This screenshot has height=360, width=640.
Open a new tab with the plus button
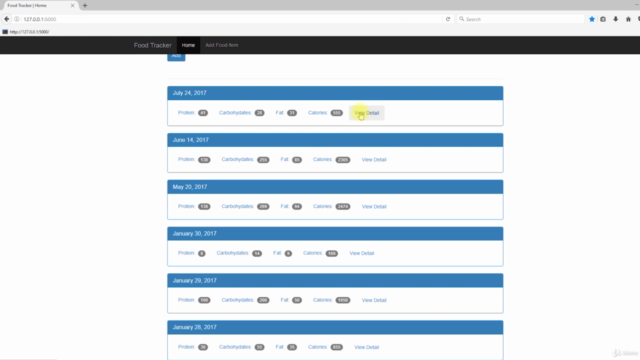pos(85,6)
